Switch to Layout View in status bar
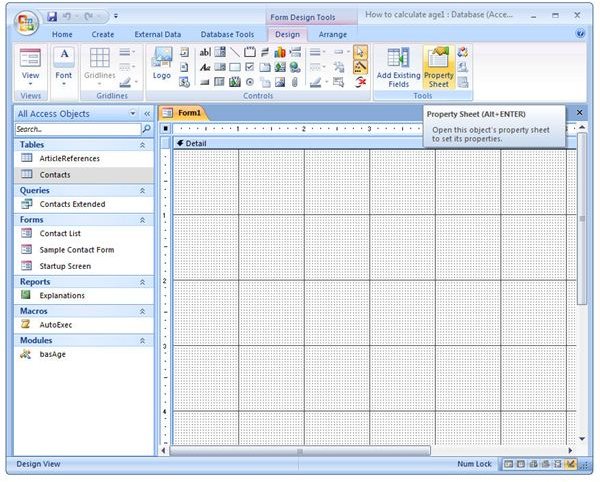The width and height of the screenshot is (600, 482). 558,464
